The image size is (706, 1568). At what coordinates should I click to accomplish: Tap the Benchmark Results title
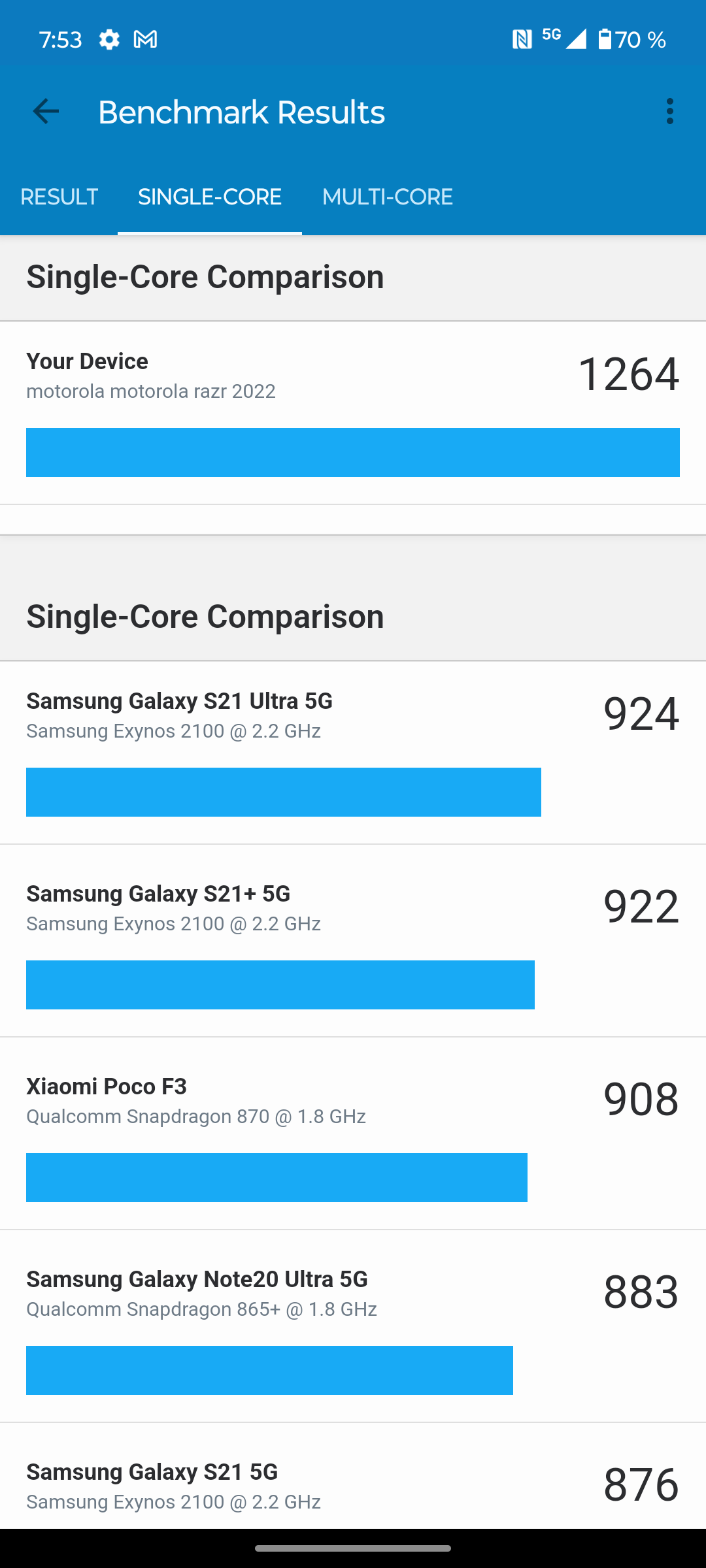pos(241,112)
